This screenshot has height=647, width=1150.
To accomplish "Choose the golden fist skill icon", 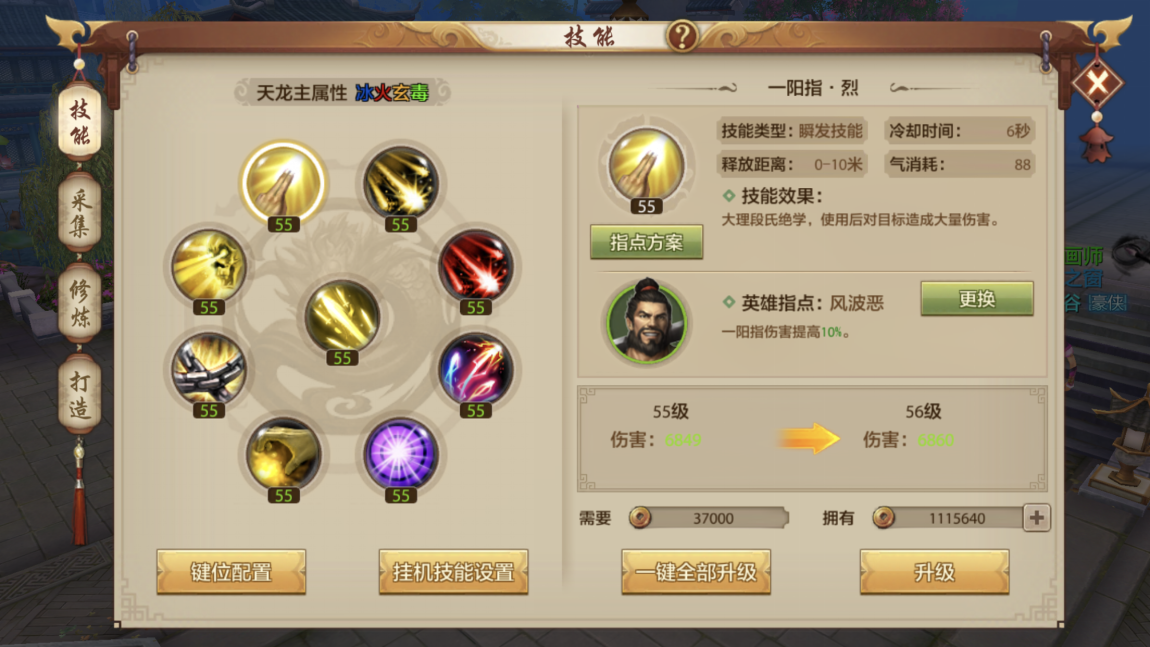I will tap(283, 453).
